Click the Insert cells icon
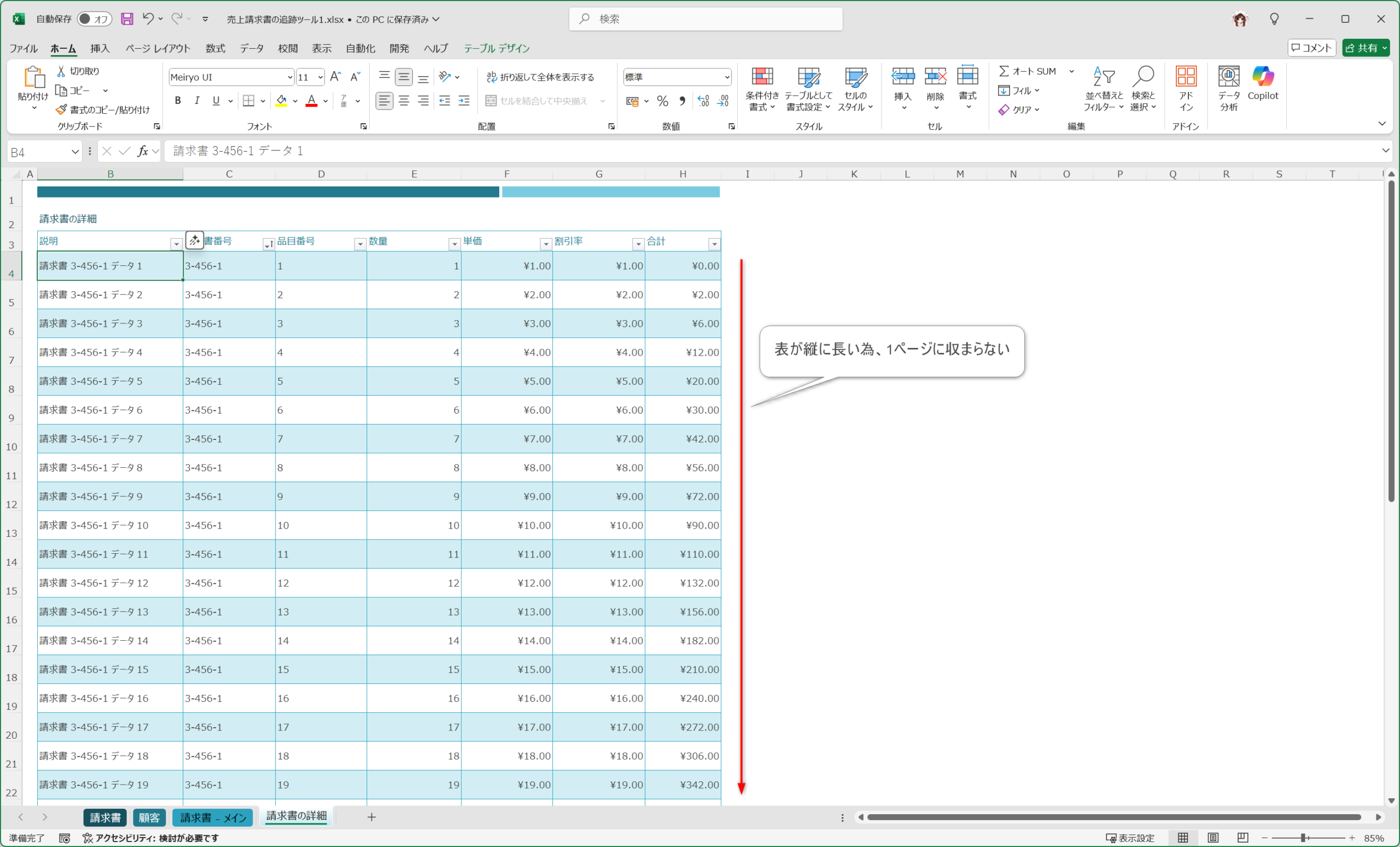1400x847 pixels. pos(903,76)
